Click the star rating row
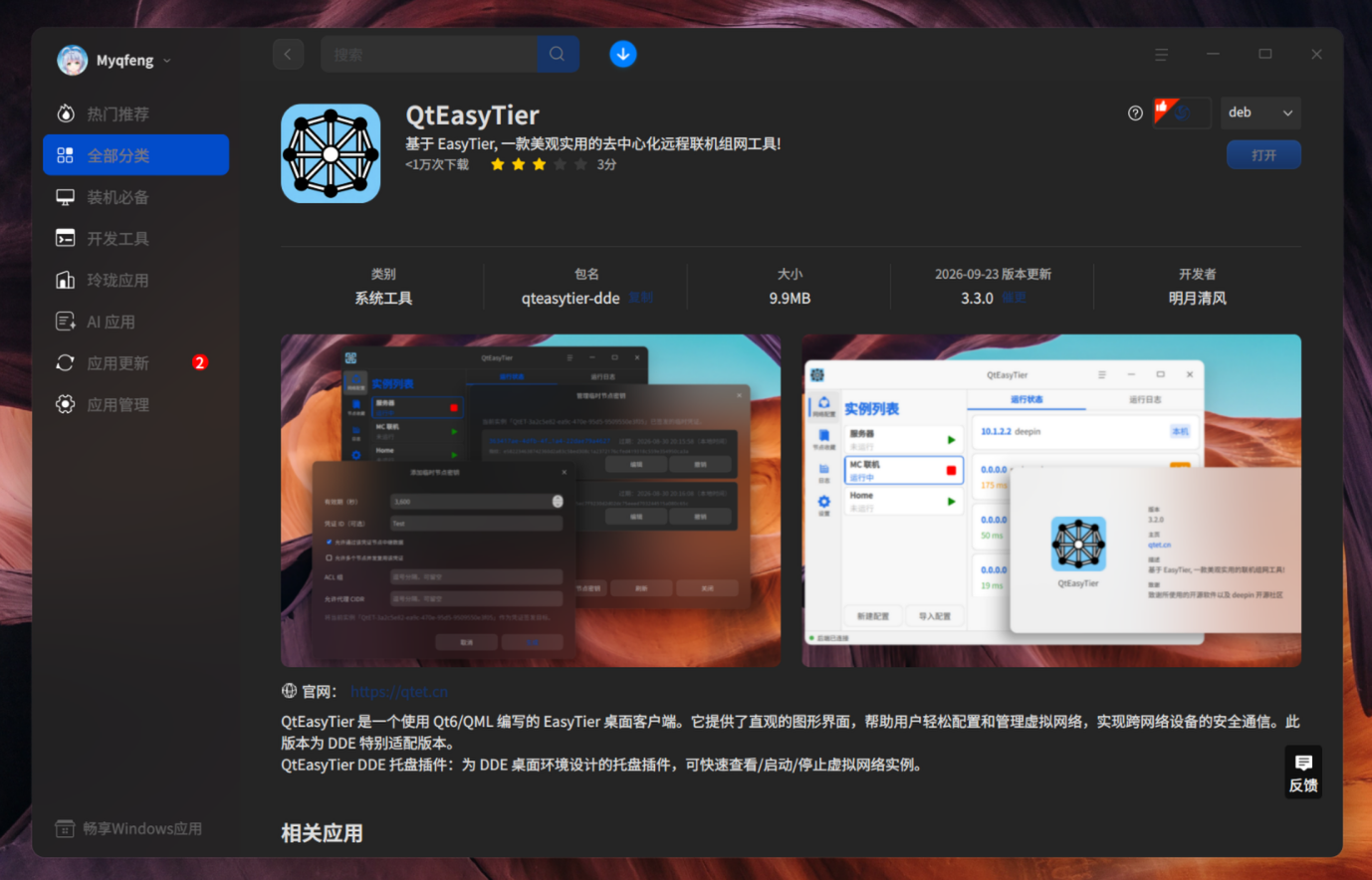The width and height of the screenshot is (1372, 880). tap(539, 164)
